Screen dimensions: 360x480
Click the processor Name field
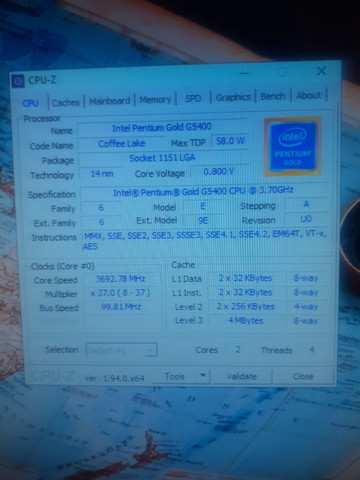162,127
